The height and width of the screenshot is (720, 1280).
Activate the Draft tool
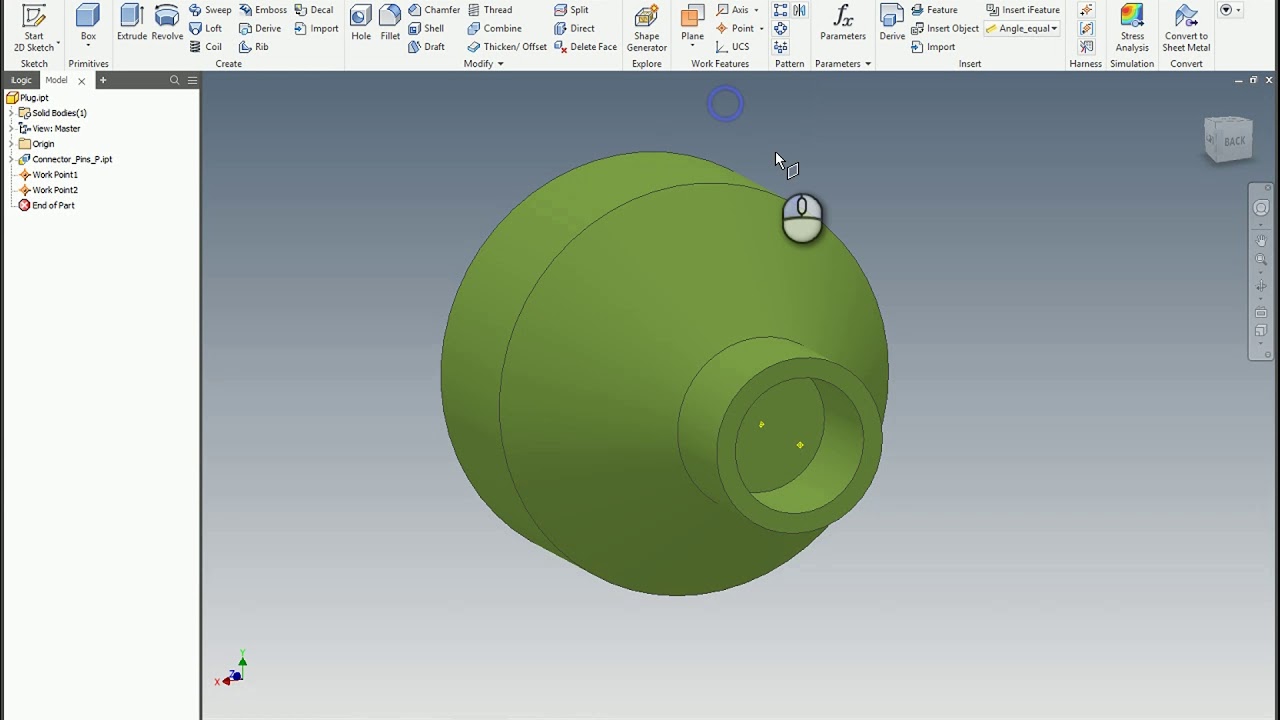(x=426, y=46)
